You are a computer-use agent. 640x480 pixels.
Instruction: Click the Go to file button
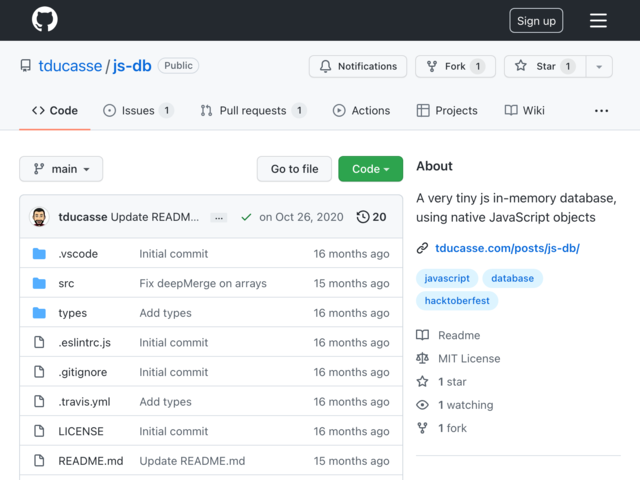294,169
